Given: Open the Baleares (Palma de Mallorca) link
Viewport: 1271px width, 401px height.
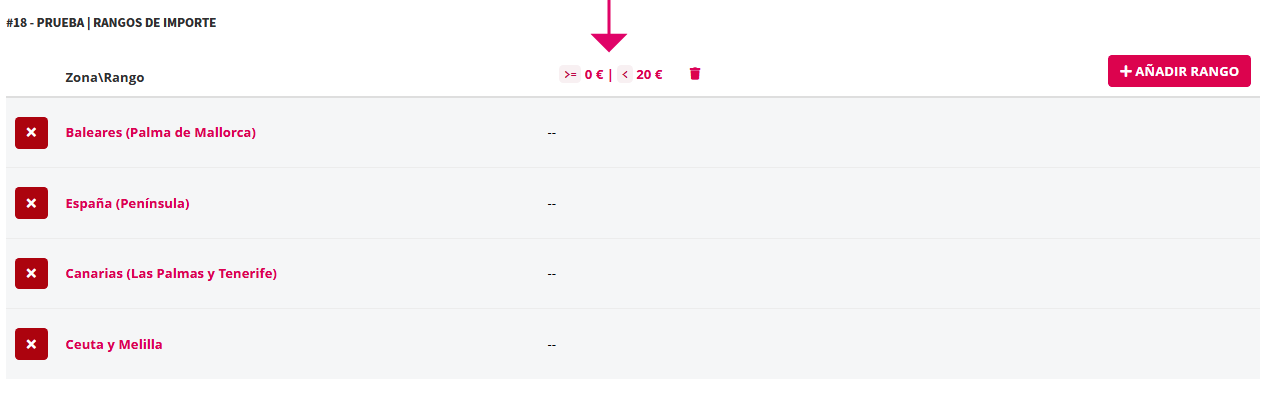Looking at the screenshot, I should (x=160, y=133).
